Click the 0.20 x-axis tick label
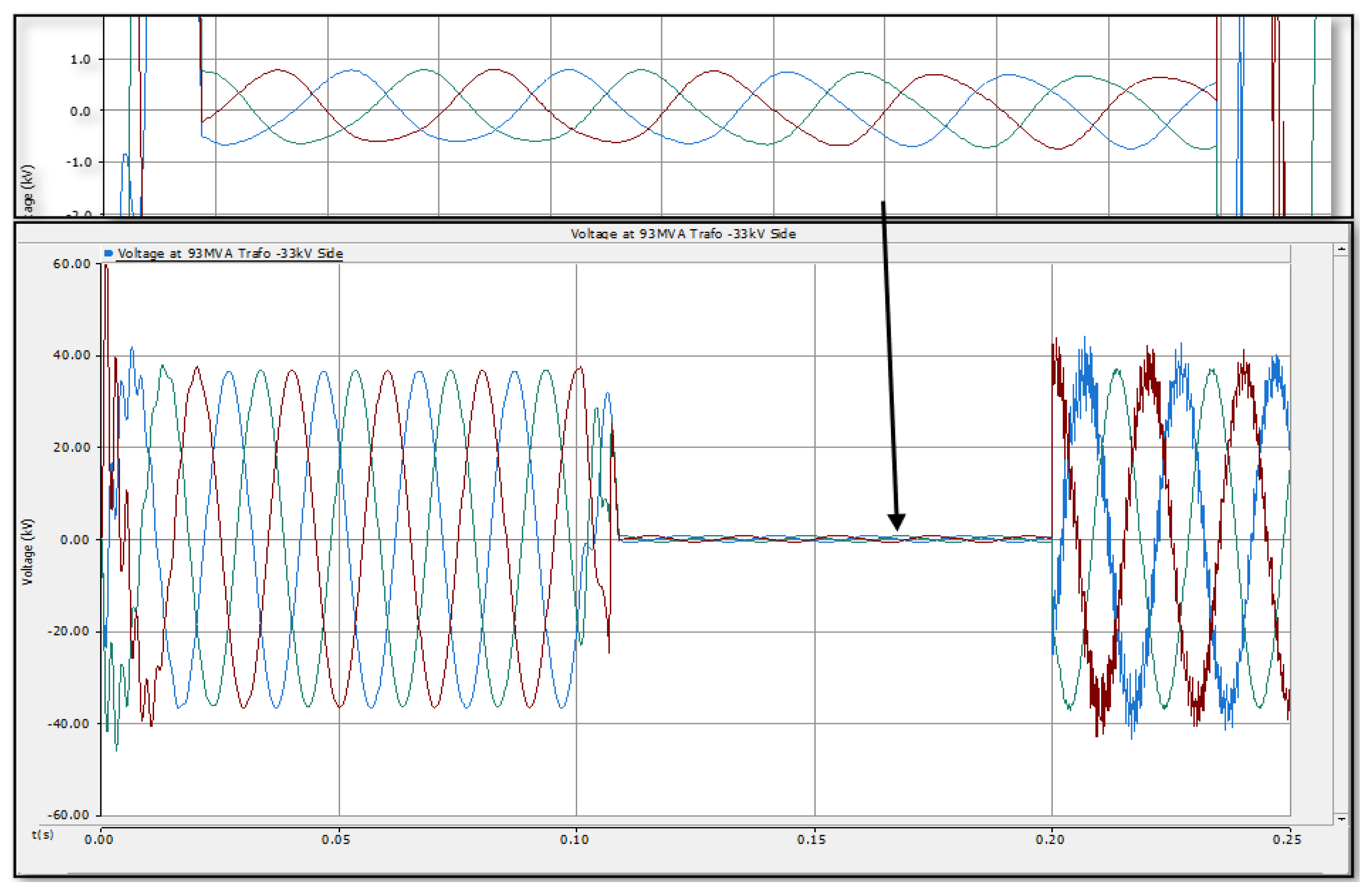Image resolution: width=1372 pixels, height=892 pixels. [x=1050, y=840]
